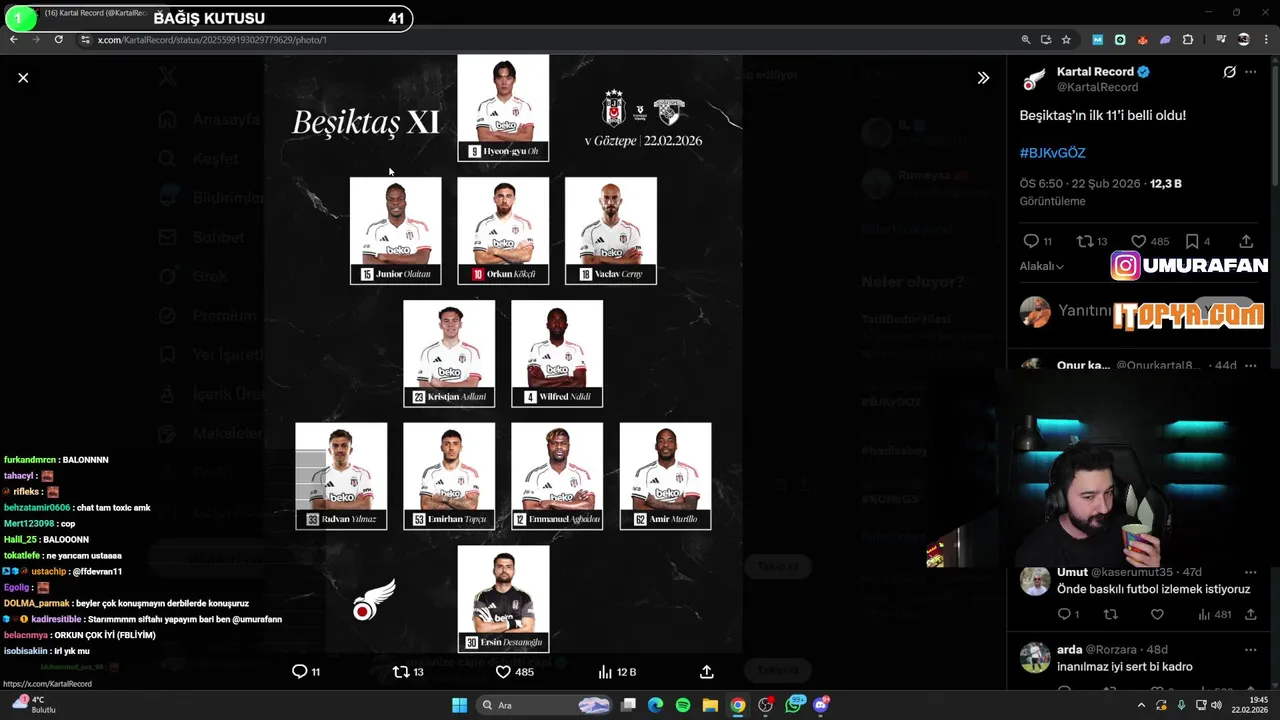Open Kartal Record profile name link
Viewport: 1280px width, 720px height.
click(x=1095, y=72)
